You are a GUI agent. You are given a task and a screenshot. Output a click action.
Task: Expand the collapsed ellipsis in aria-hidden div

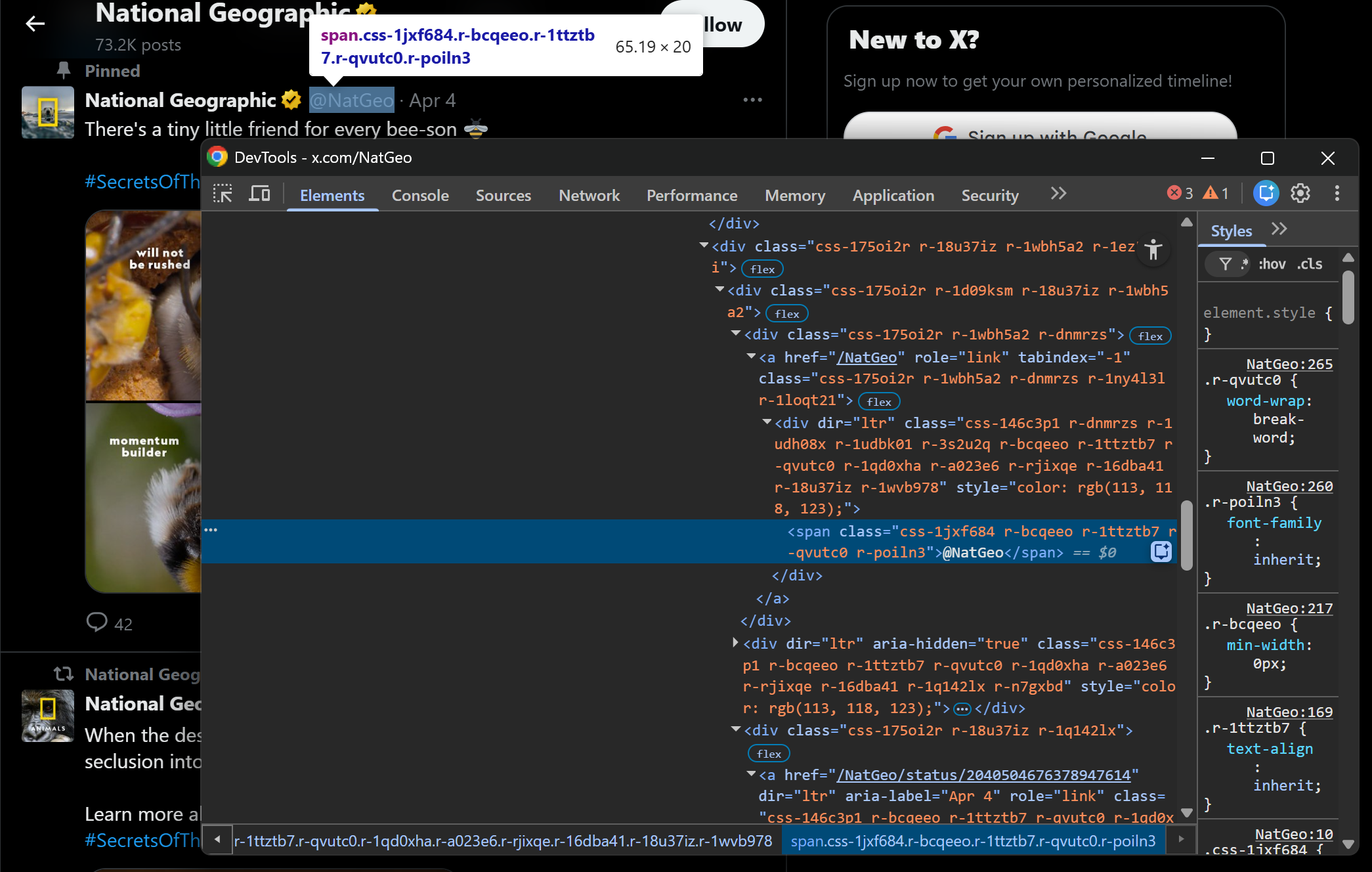[962, 708]
